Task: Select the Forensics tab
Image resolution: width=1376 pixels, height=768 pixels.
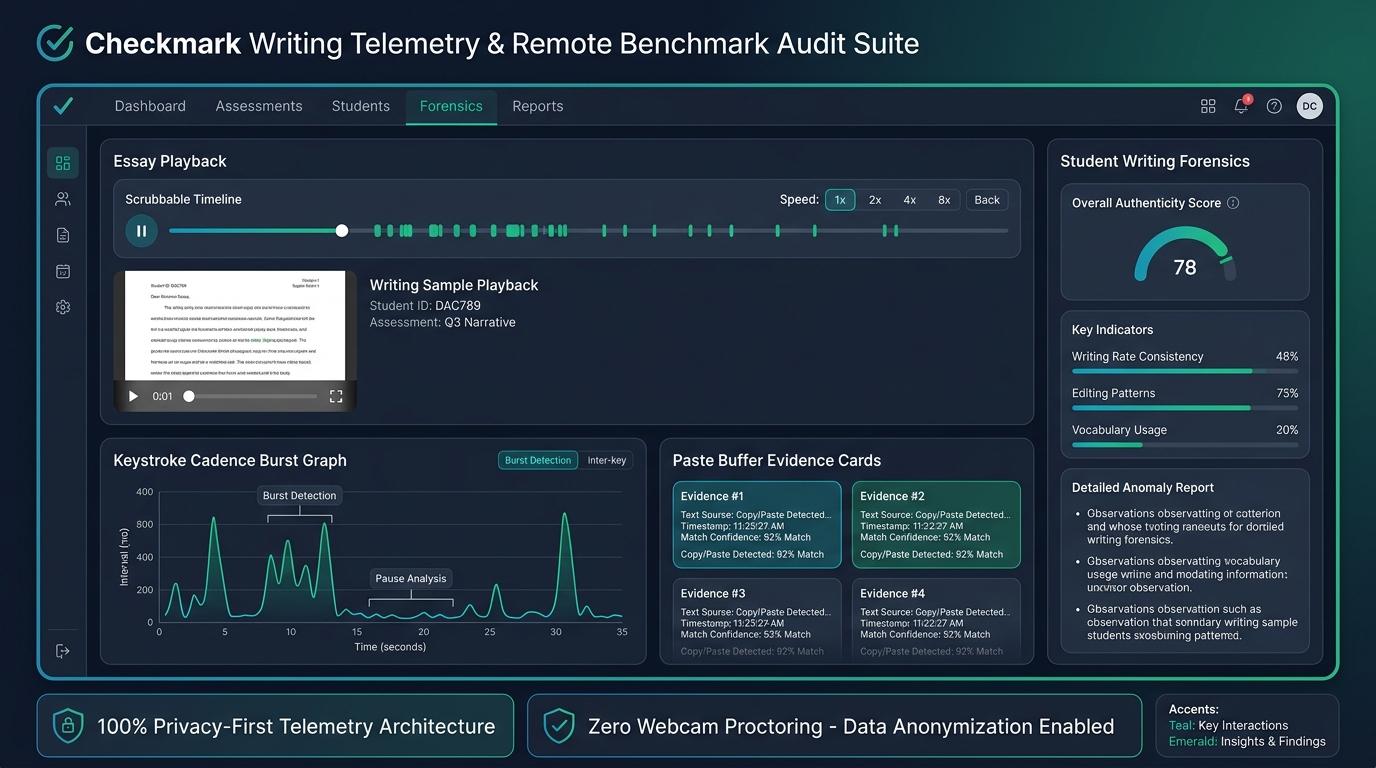Action: click(x=451, y=106)
